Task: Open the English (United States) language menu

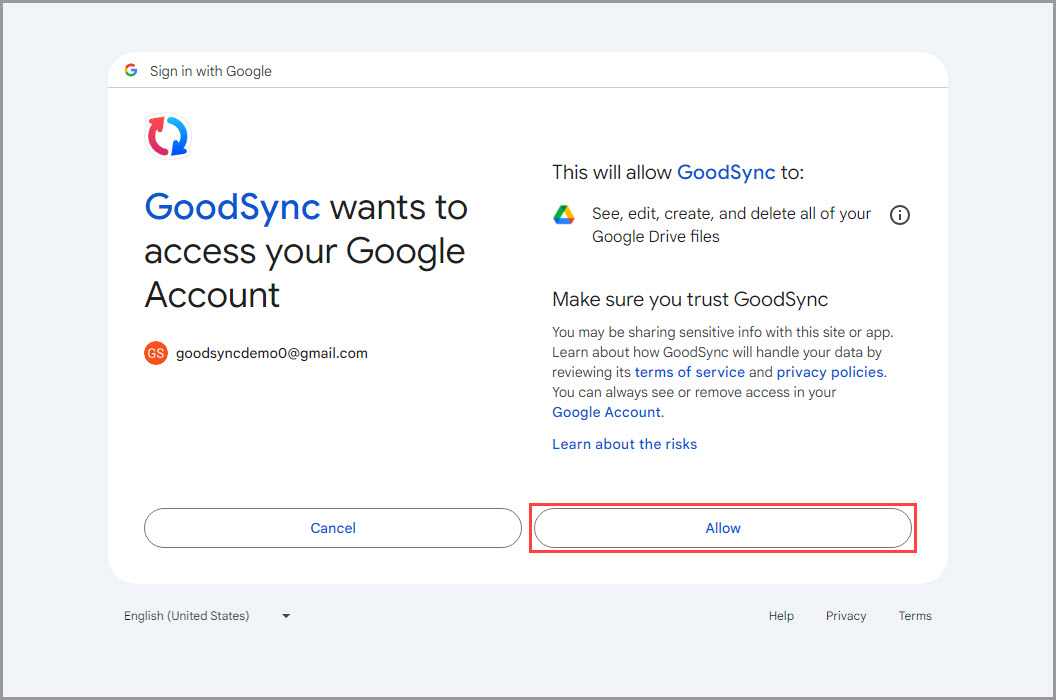Action: click(x=186, y=616)
